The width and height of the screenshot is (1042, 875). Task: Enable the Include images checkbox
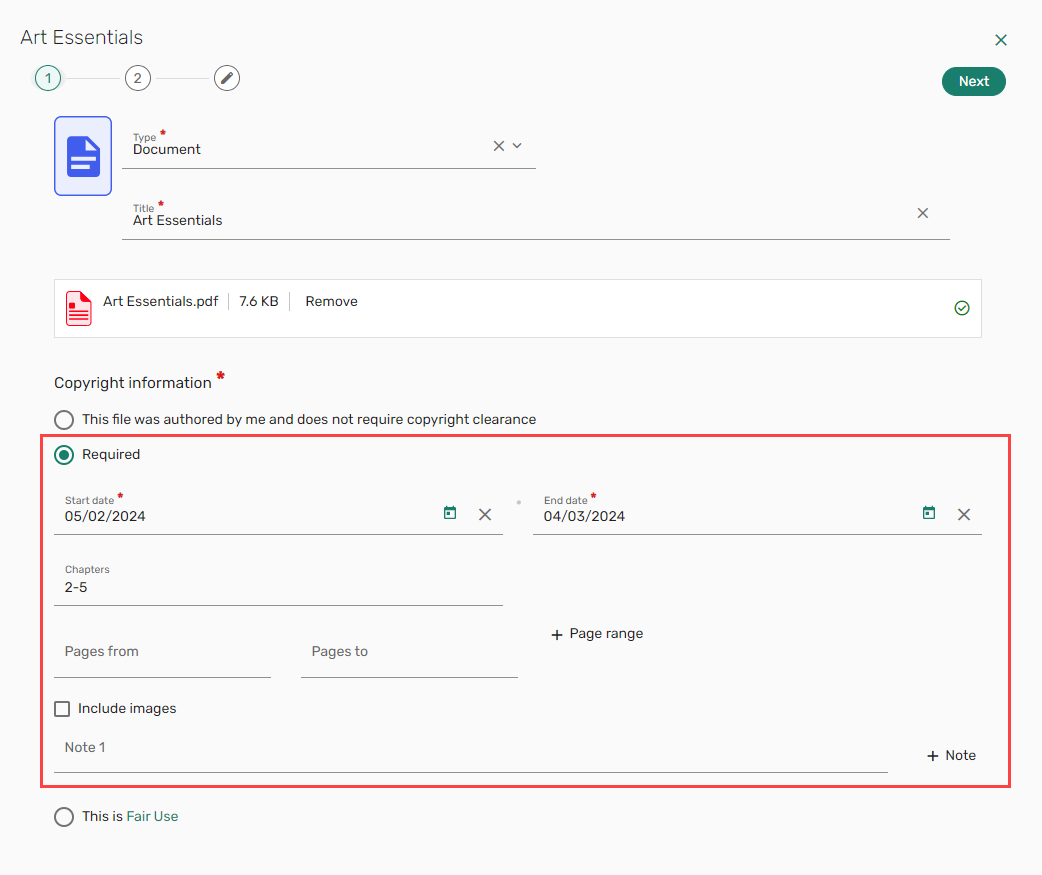62,709
